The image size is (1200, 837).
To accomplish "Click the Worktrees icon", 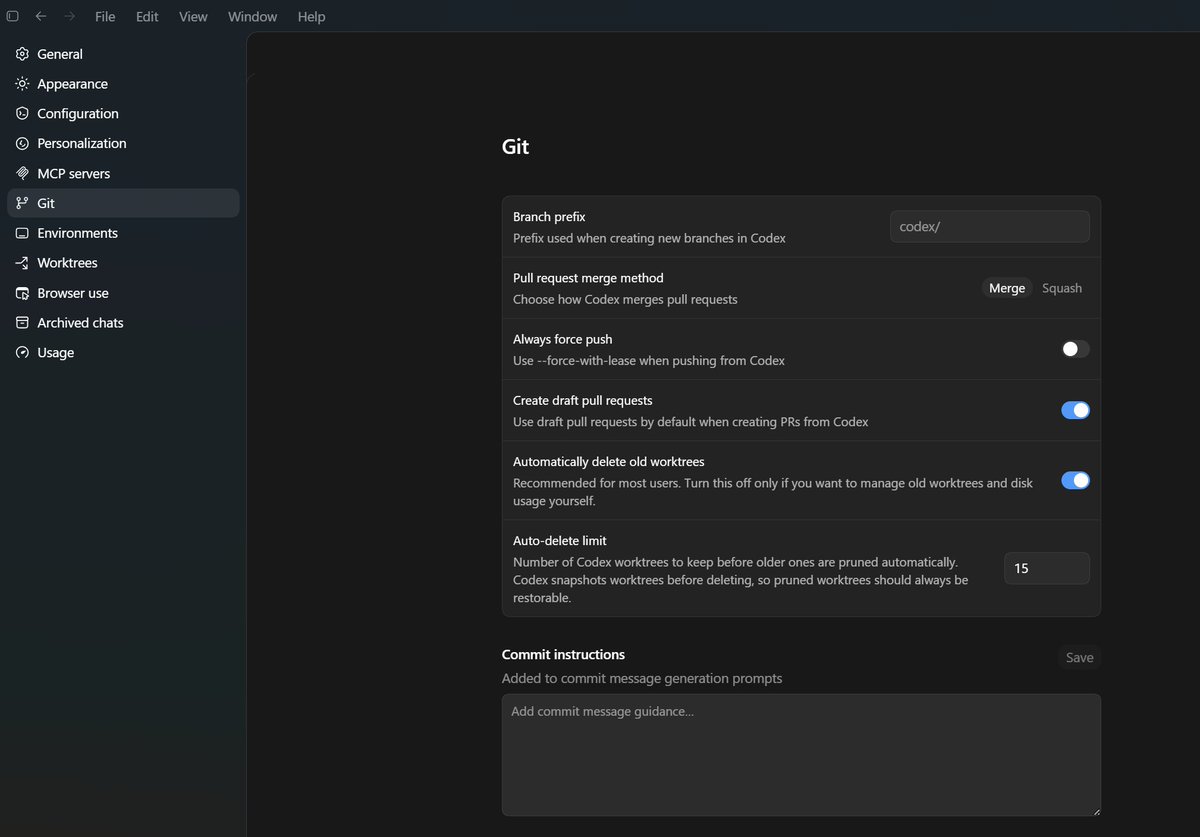I will point(22,263).
